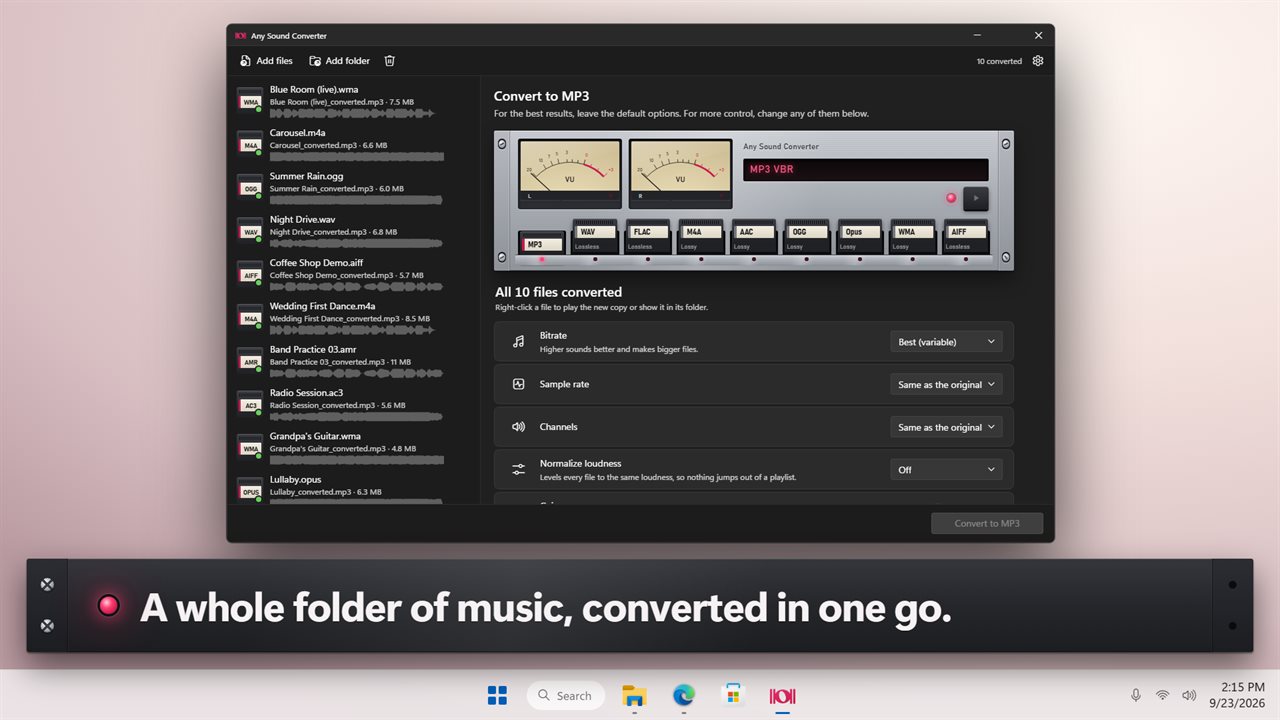Click the AIFF icon for Coffee Shop Demo
Image resolution: width=1280 pixels, height=720 pixels.
coord(250,274)
